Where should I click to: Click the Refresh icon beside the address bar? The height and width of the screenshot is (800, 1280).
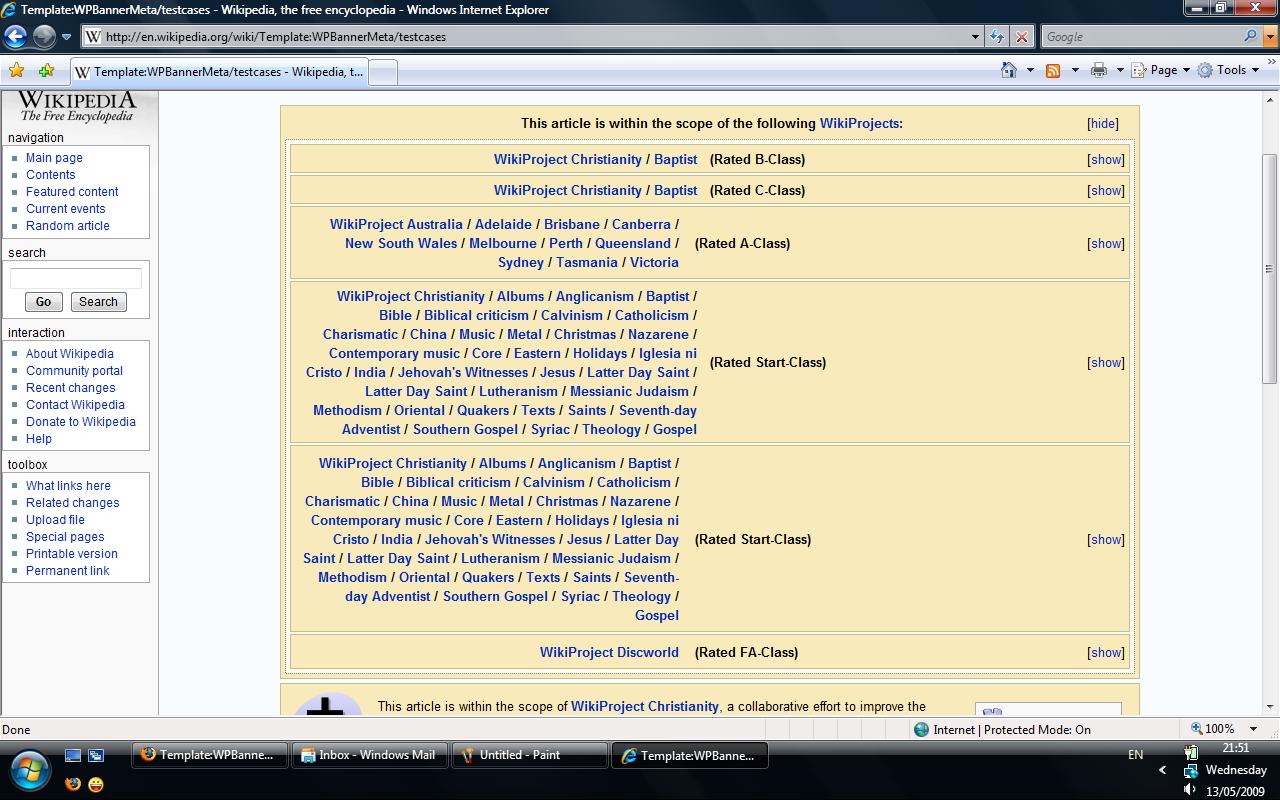(x=997, y=37)
